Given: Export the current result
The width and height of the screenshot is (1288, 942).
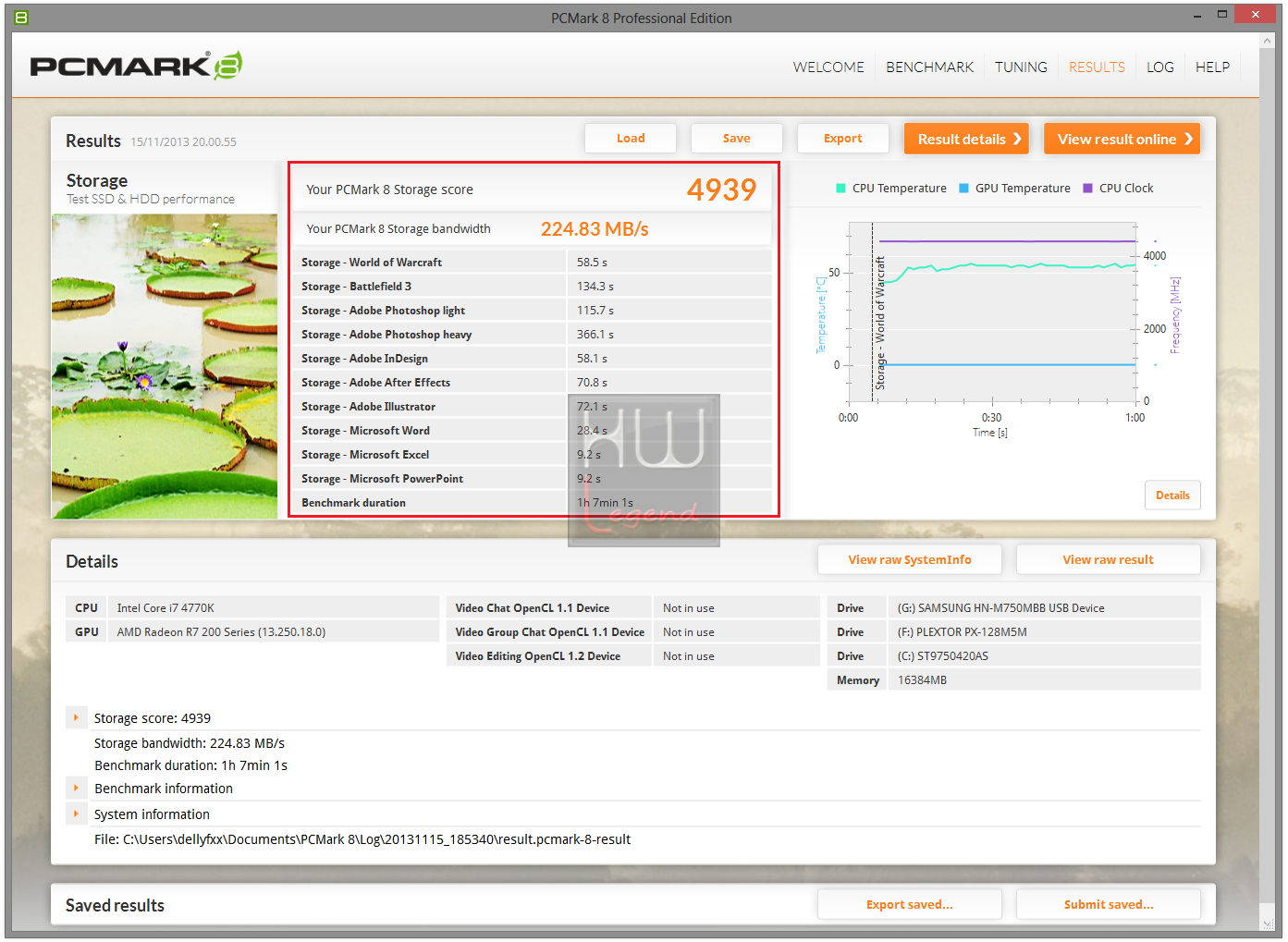Looking at the screenshot, I should tap(843, 139).
